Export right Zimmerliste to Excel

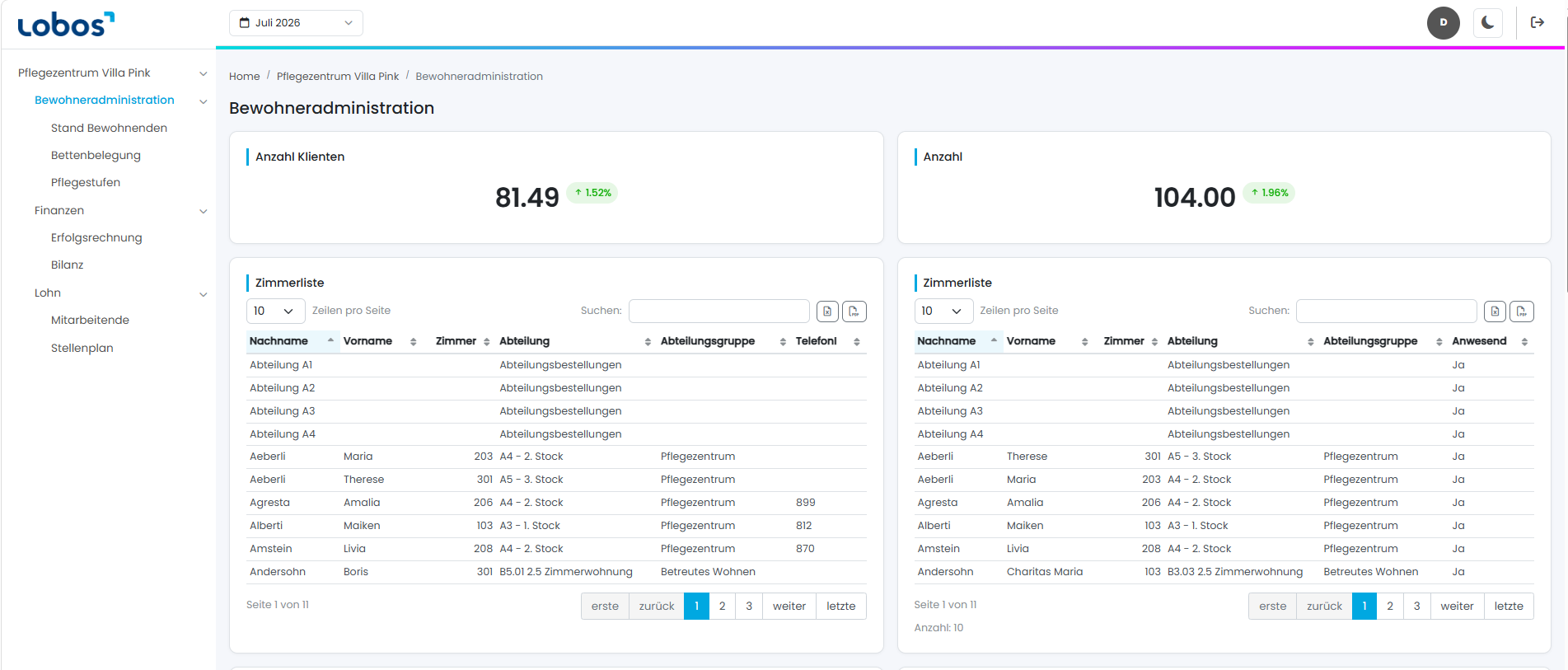point(1495,311)
